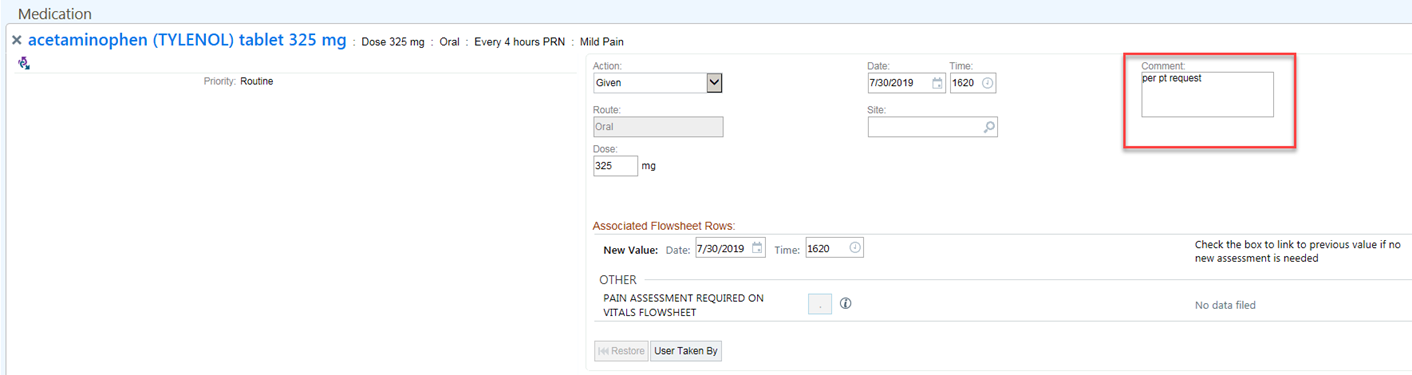Check the pain assessment link-to-previous box
Viewport: 1412px width, 375px height.
pos(820,304)
